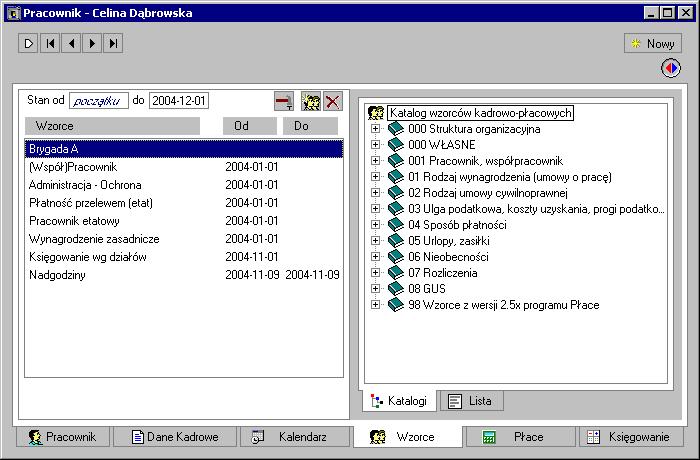Image resolution: width=700 pixels, height=460 pixels.
Task: Maximize the Pracownik window
Action: (667, 13)
